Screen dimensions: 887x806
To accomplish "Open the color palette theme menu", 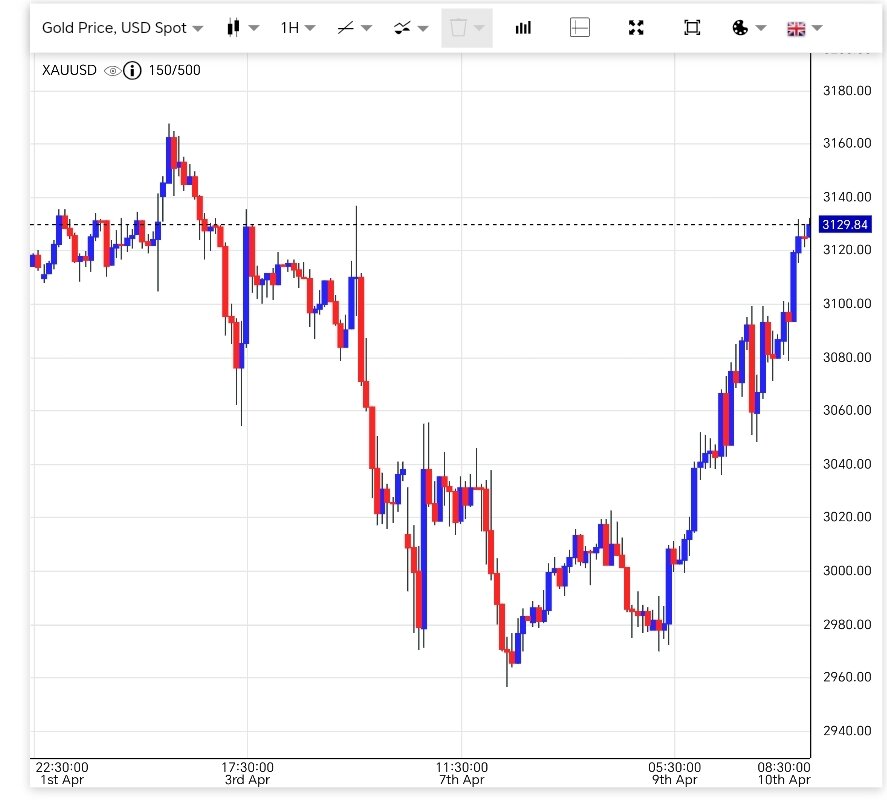I will (x=748, y=28).
